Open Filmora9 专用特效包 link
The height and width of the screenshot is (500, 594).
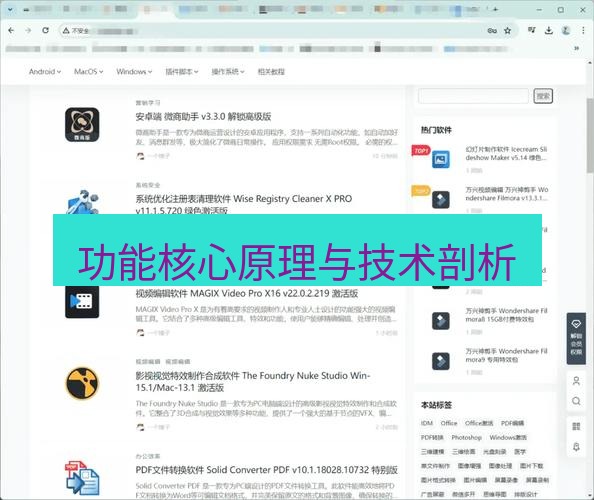(506, 355)
